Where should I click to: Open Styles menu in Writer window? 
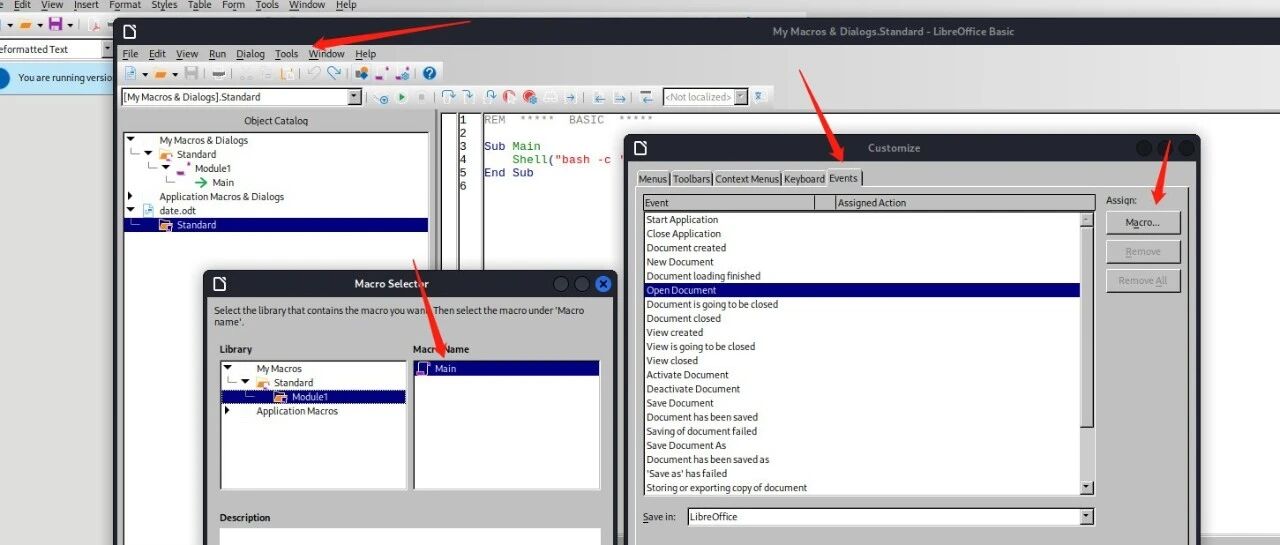(x=164, y=5)
